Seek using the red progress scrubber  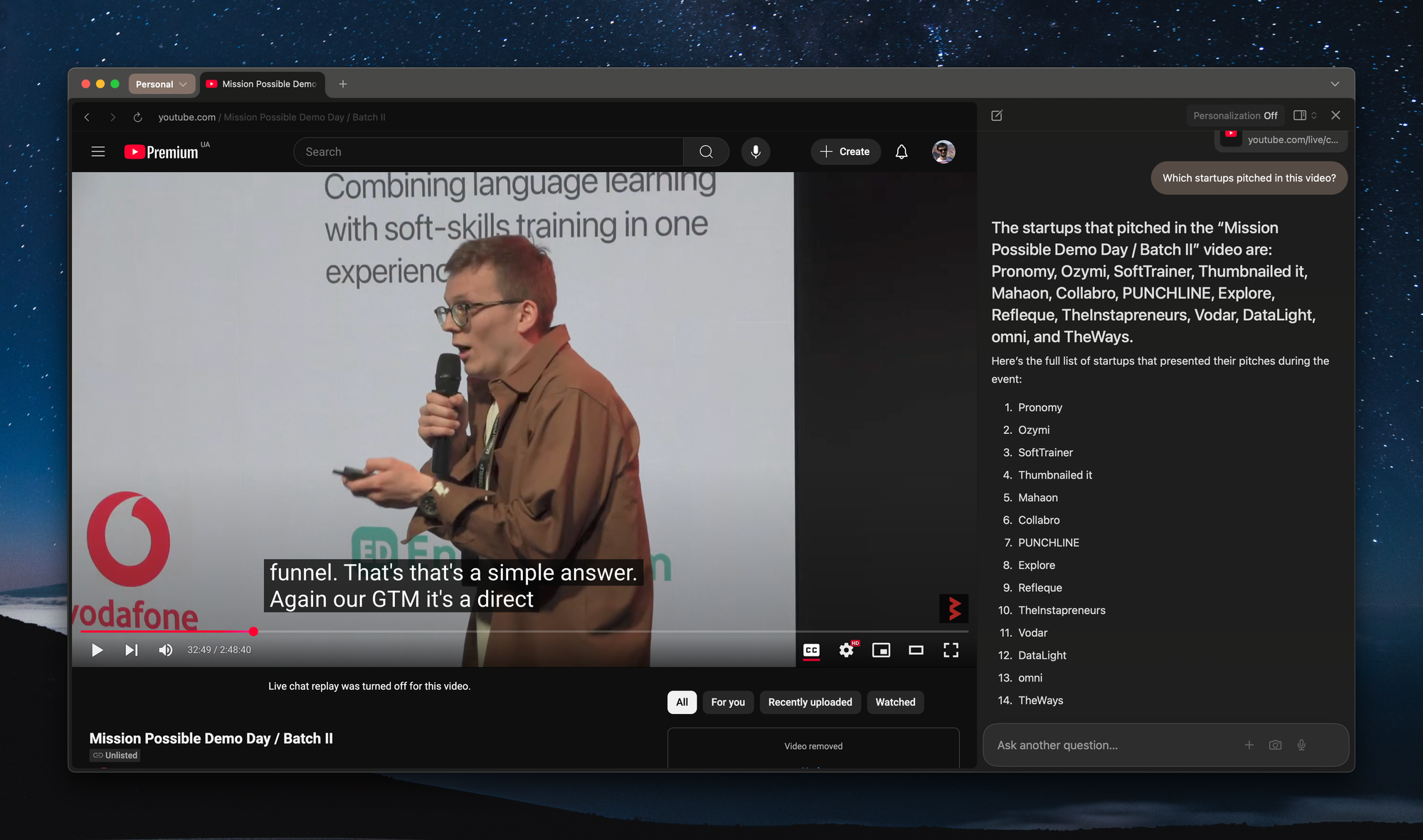[x=253, y=631]
